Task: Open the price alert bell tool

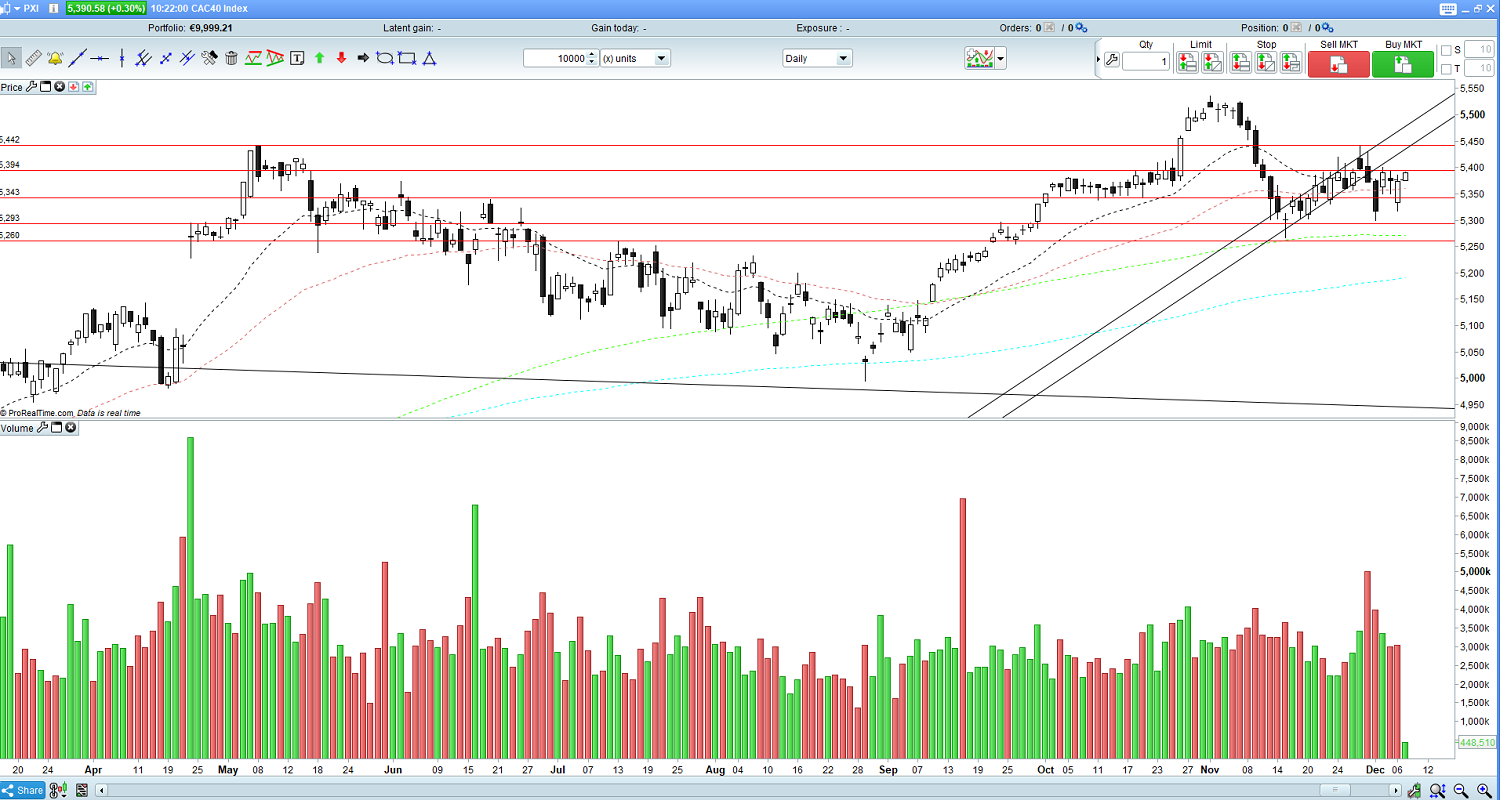Action: 55,58
